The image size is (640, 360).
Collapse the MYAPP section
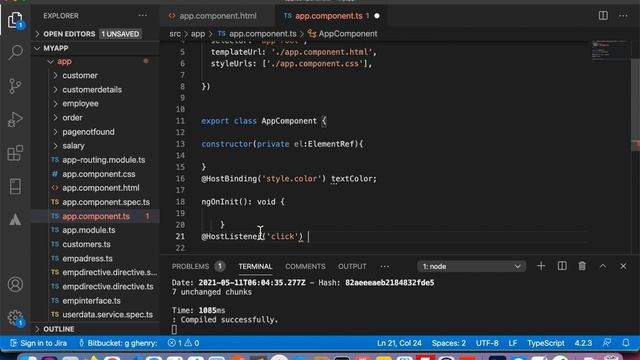96,48
